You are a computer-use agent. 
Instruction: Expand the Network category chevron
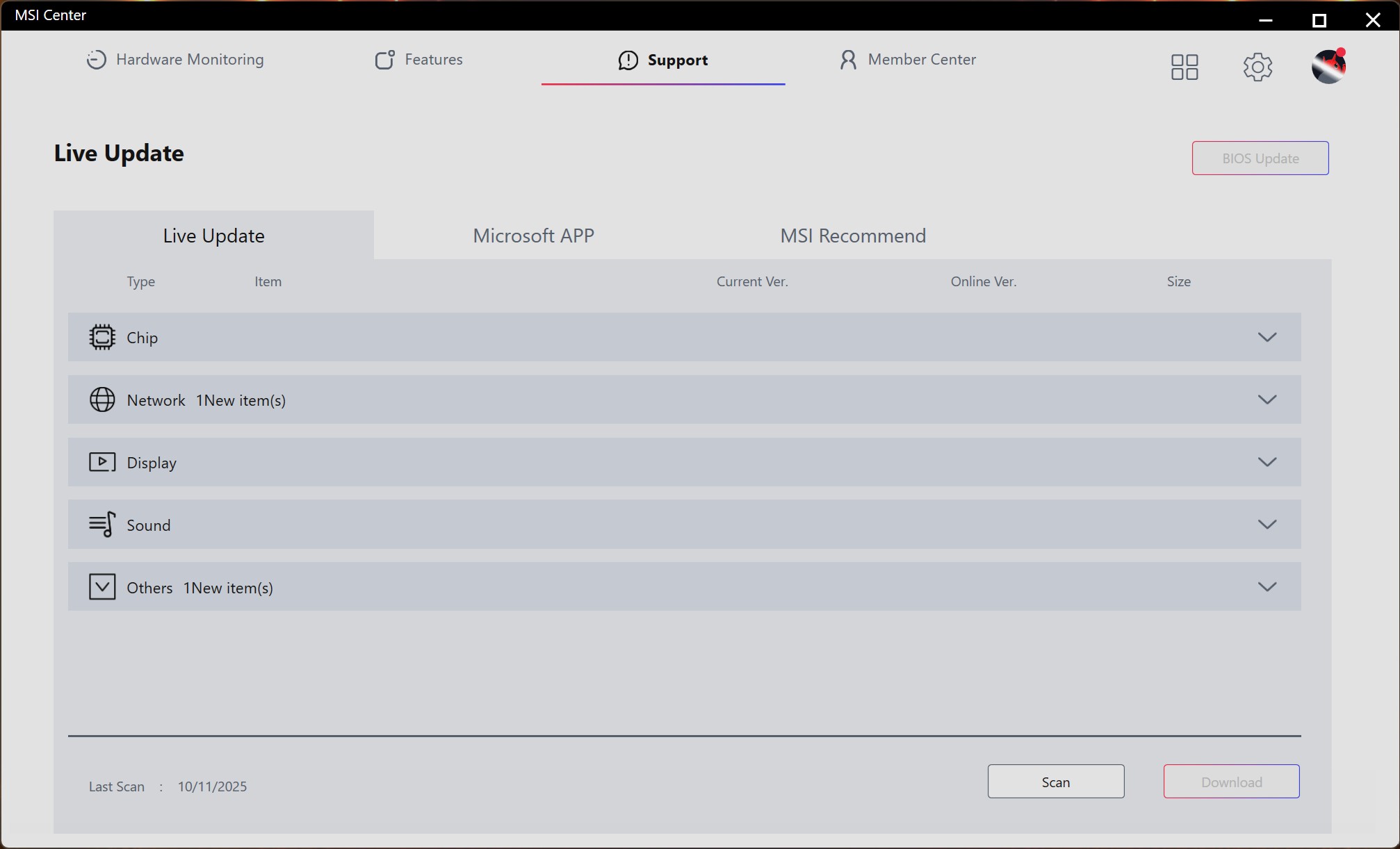pyautogui.click(x=1267, y=400)
